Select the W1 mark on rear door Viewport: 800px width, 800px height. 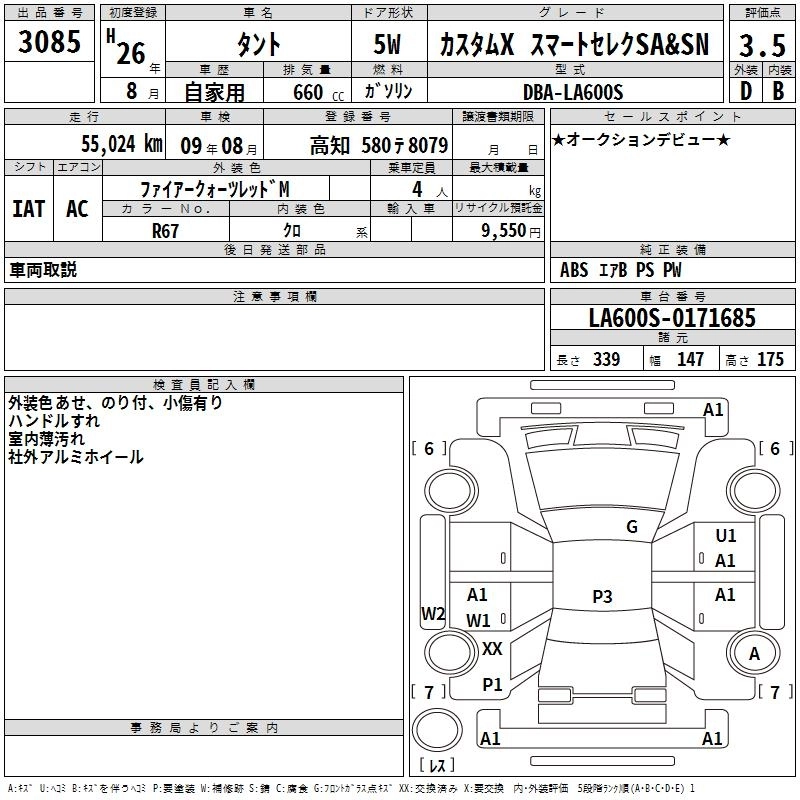(478, 620)
